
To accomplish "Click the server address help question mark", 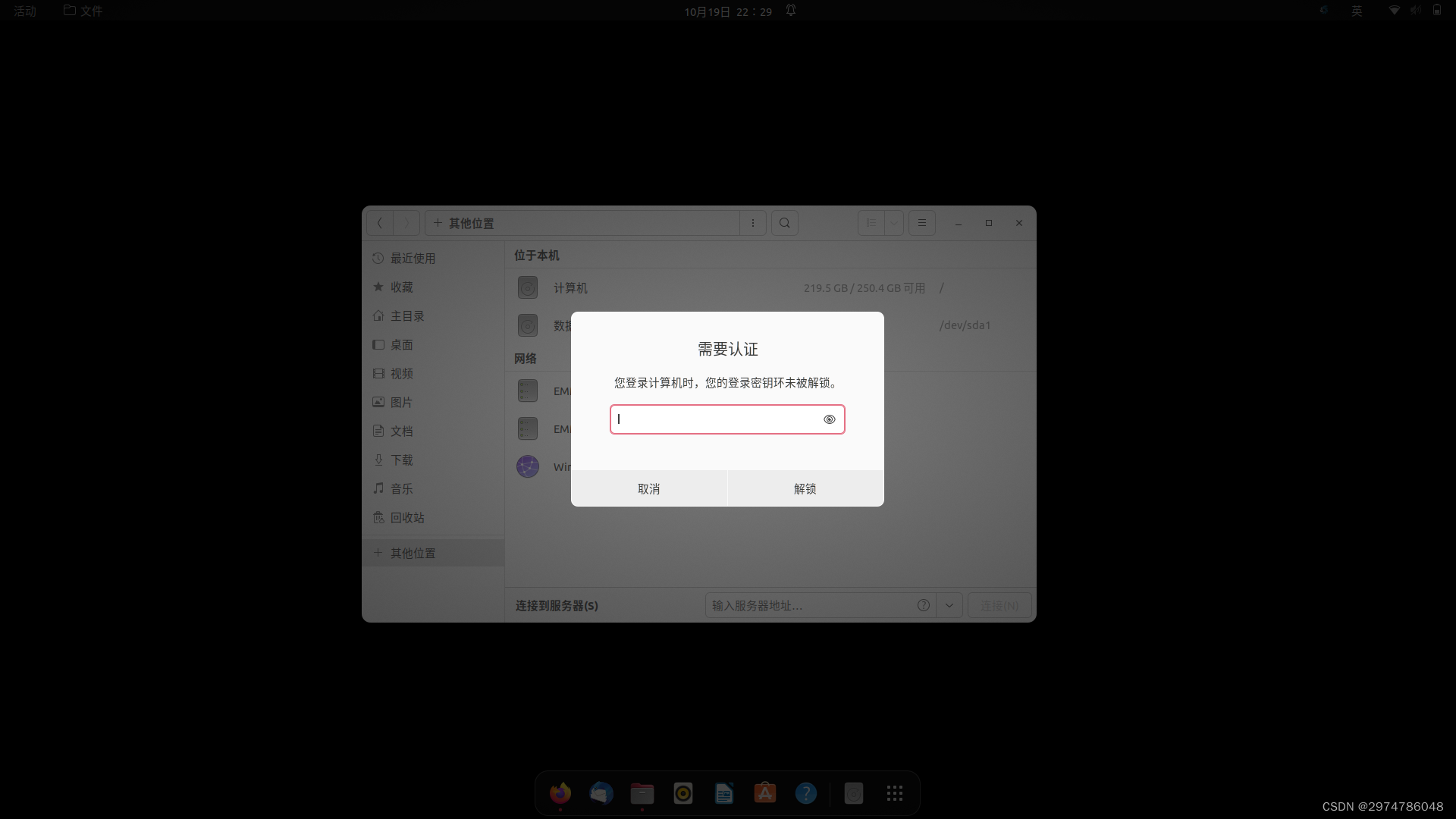I will 923,605.
